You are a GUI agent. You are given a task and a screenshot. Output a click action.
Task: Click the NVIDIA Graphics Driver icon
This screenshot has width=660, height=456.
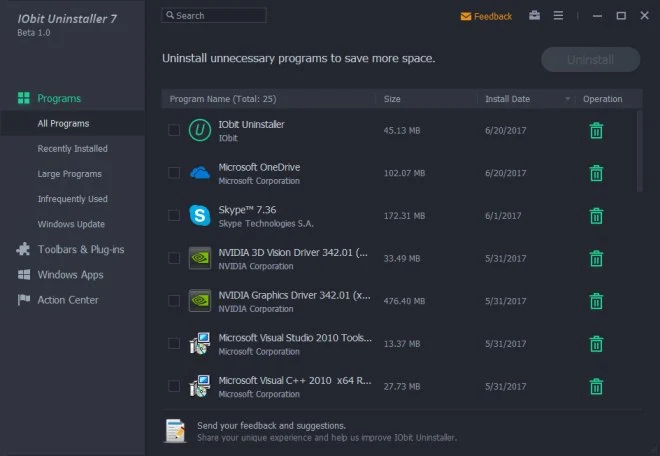(x=200, y=301)
